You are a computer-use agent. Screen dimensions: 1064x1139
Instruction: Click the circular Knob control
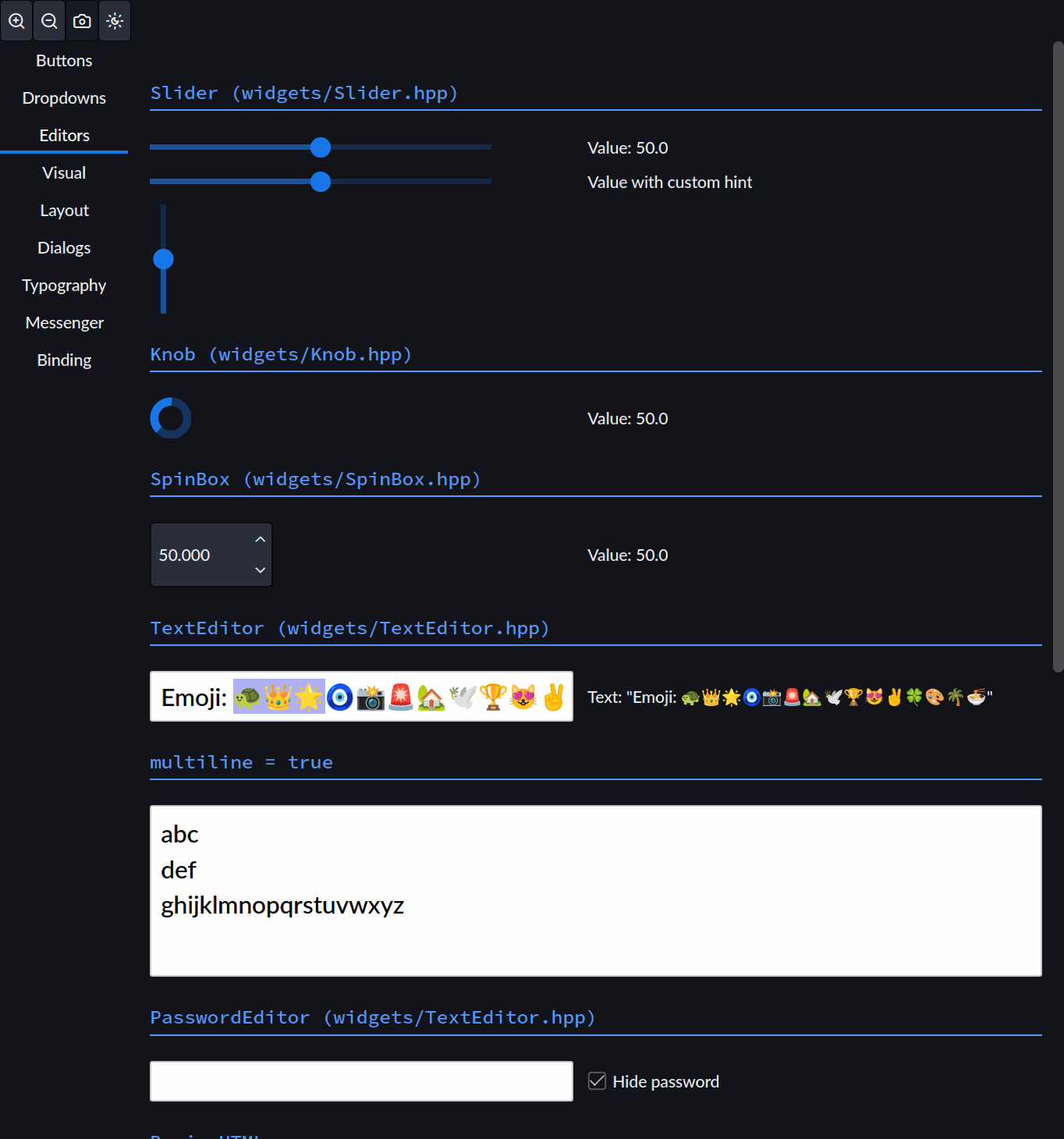(x=170, y=418)
